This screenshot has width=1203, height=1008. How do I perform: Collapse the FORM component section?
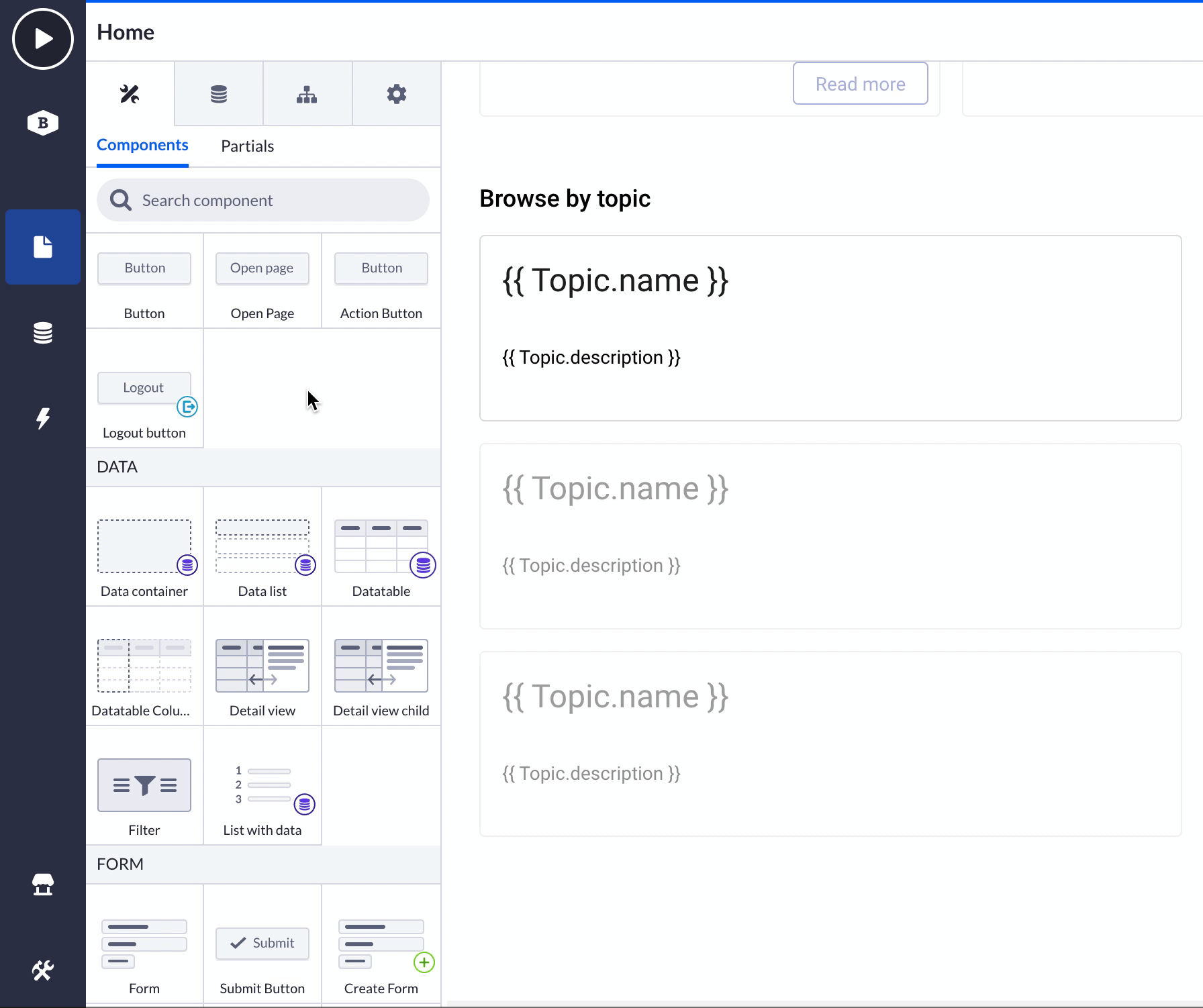pyautogui.click(x=263, y=864)
